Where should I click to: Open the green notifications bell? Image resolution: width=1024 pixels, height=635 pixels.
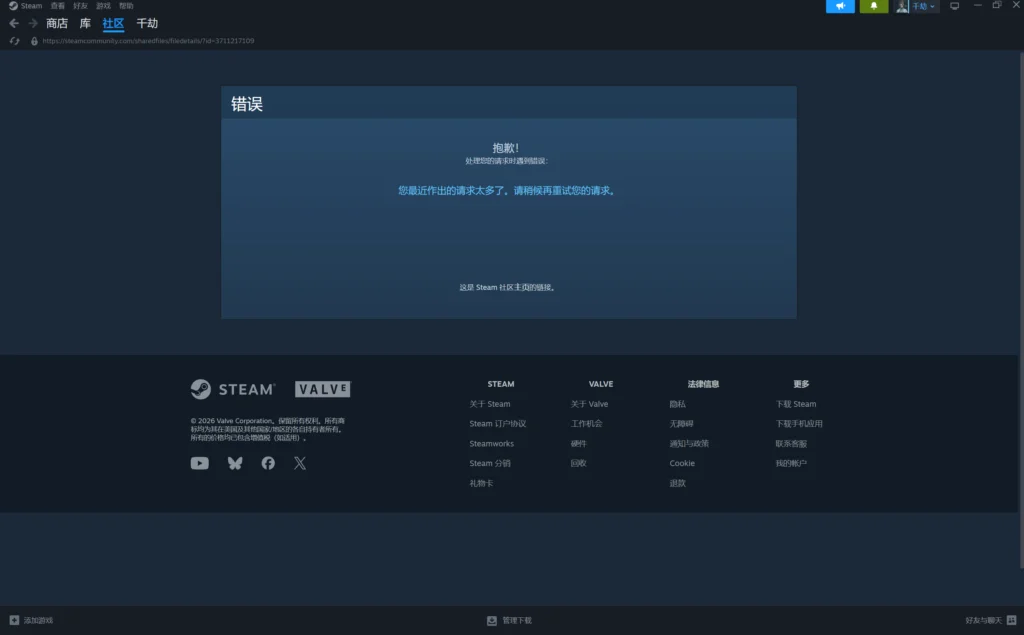coord(874,6)
